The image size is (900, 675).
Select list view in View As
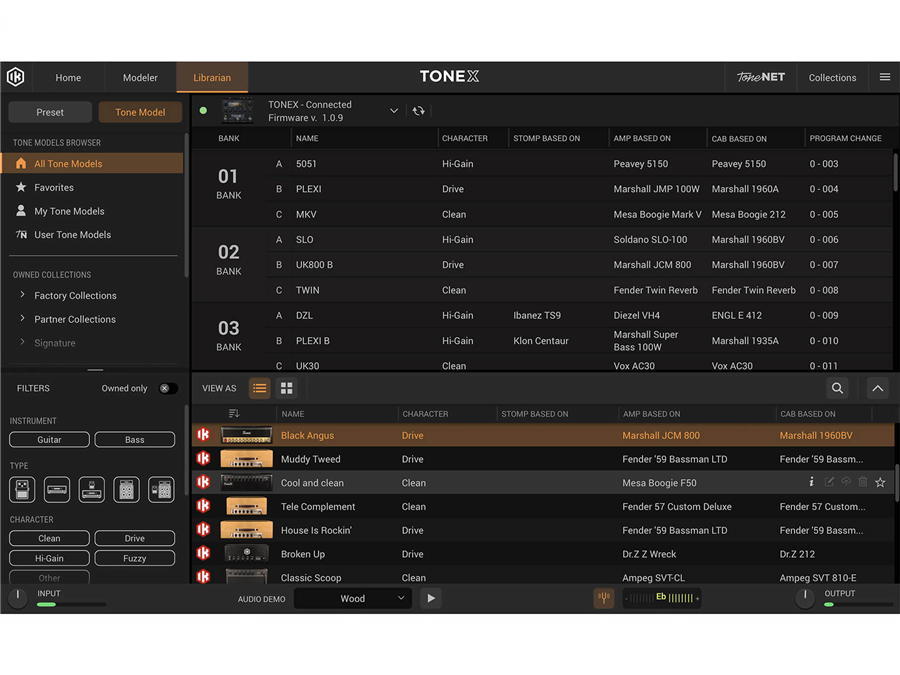click(x=259, y=388)
